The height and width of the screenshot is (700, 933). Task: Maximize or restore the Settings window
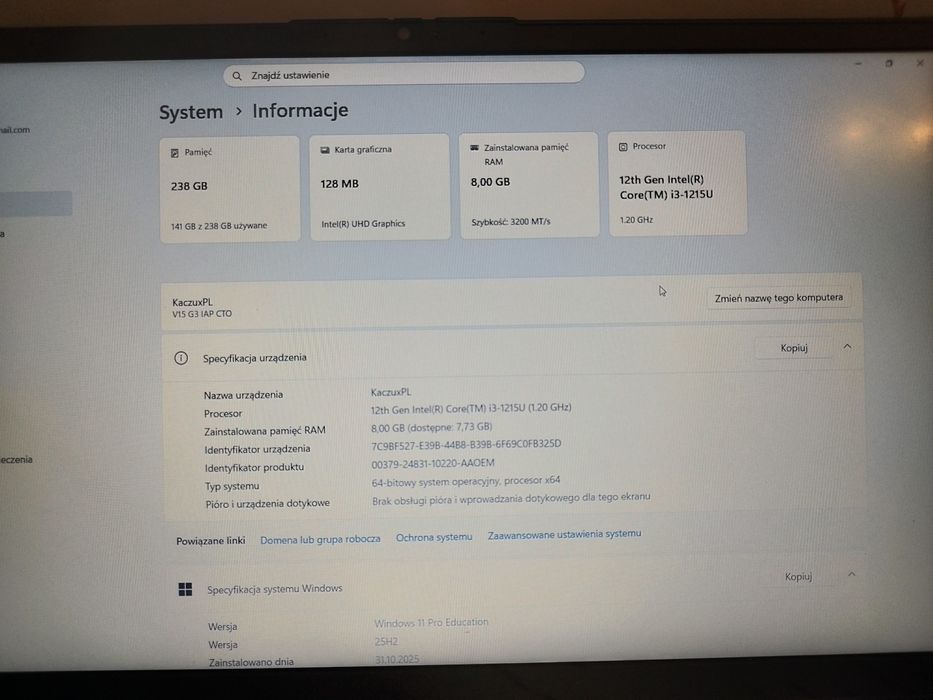(889, 63)
